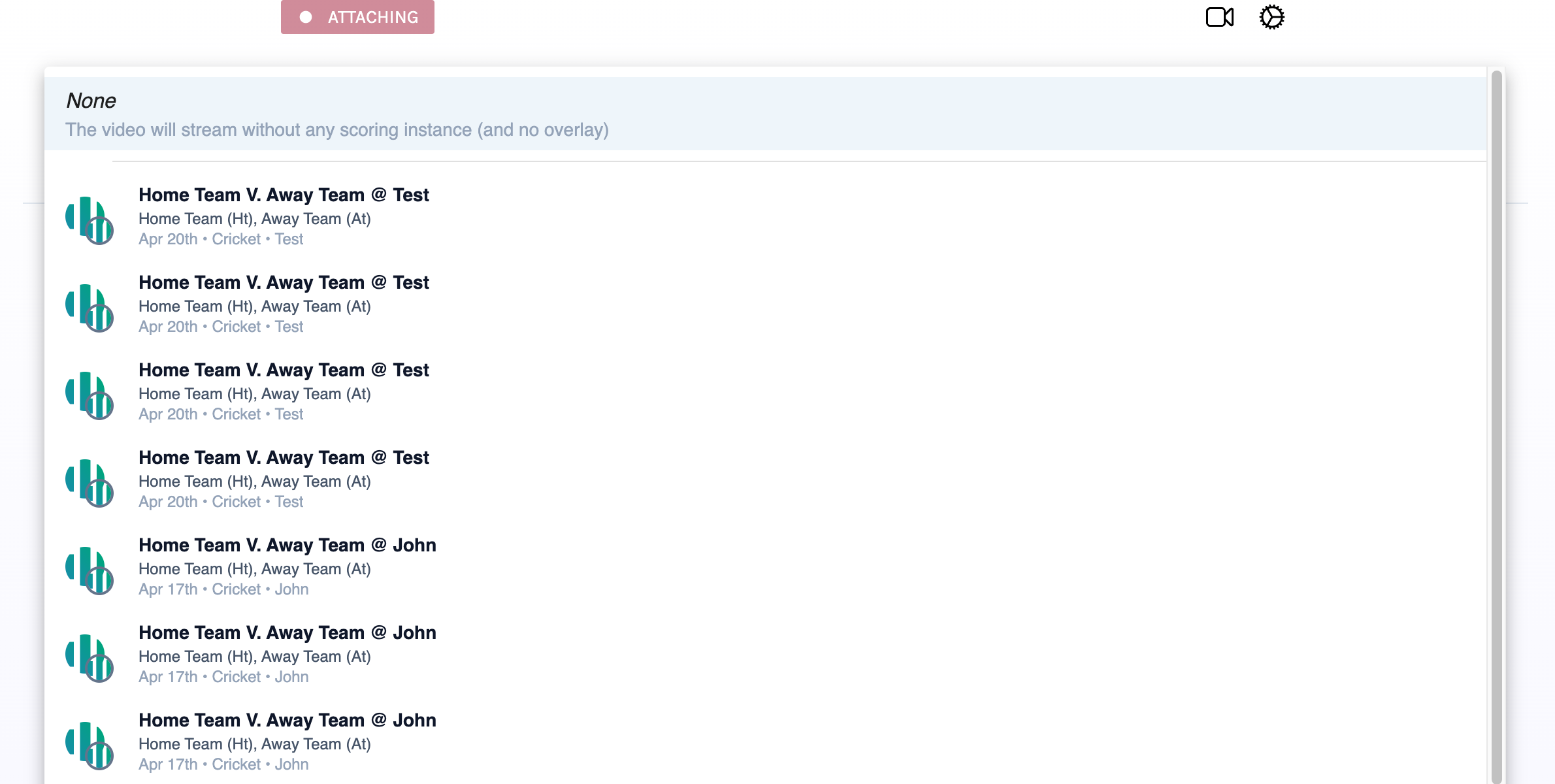Select second Home Team V. Away Team @ John
Screen dimensions: 1555x784
(x=765, y=655)
